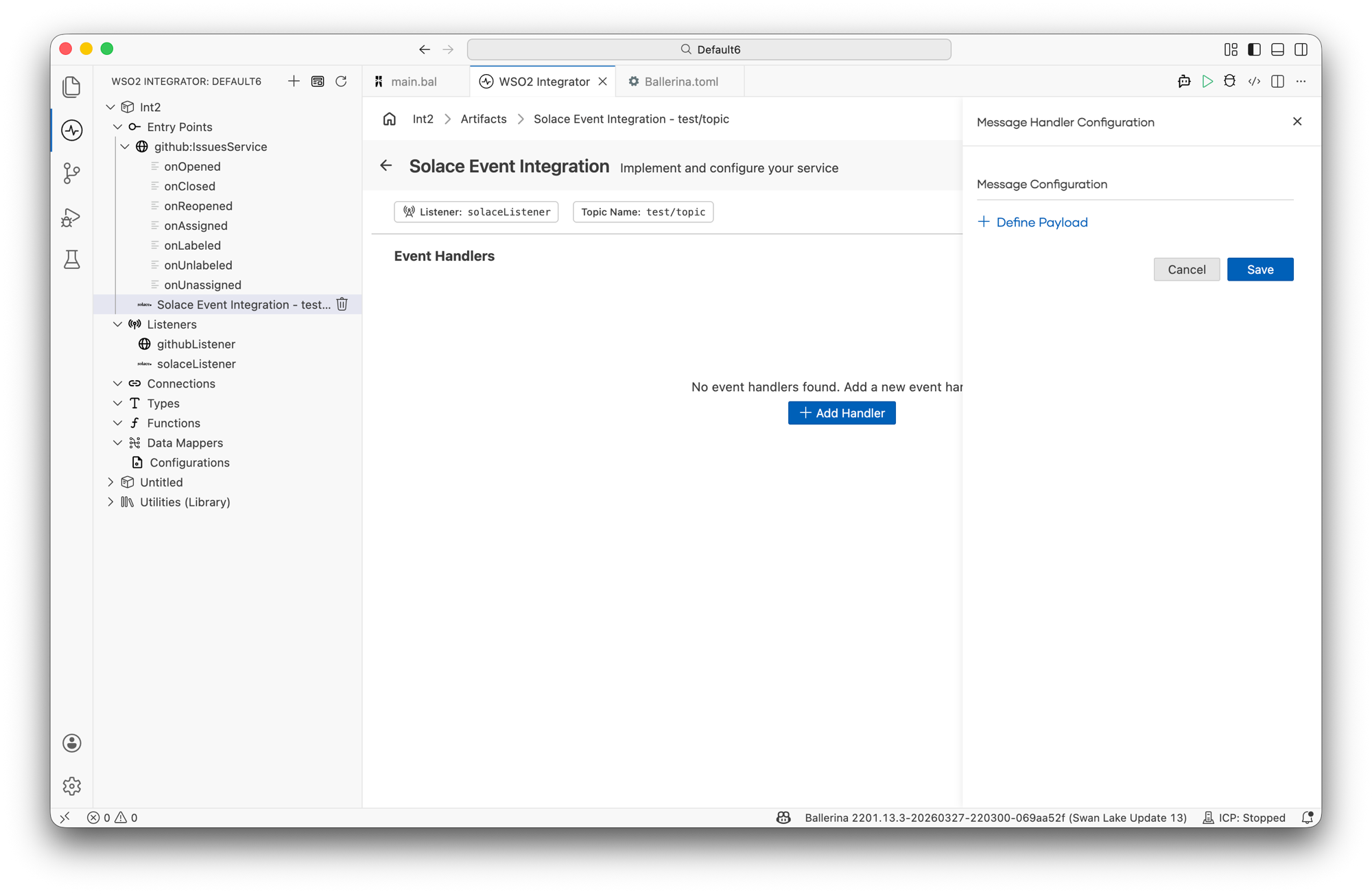Open githubListener in tree

click(228, 344)
